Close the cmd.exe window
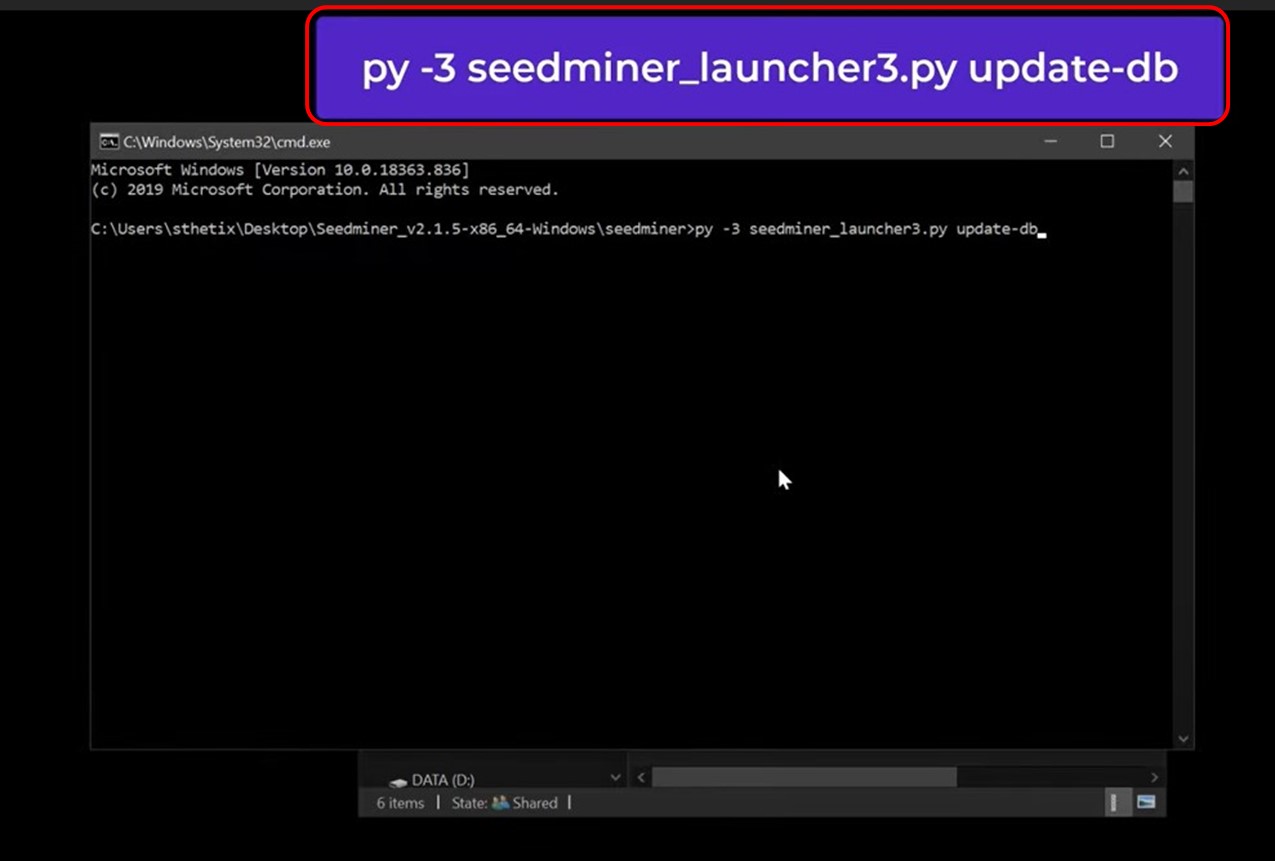The width and height of the screenshot is (1275, 861). click(x=1165, y=142)
